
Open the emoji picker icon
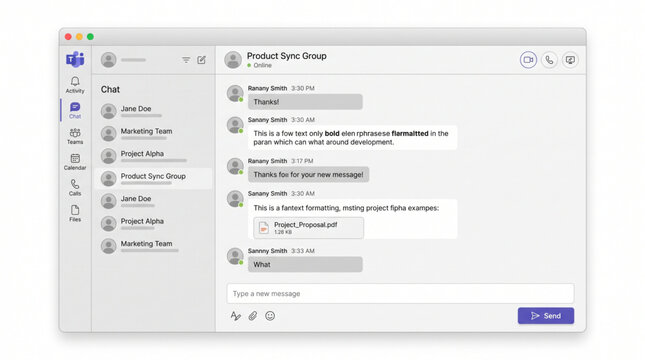pyautogui.click(x=270, y=316)
